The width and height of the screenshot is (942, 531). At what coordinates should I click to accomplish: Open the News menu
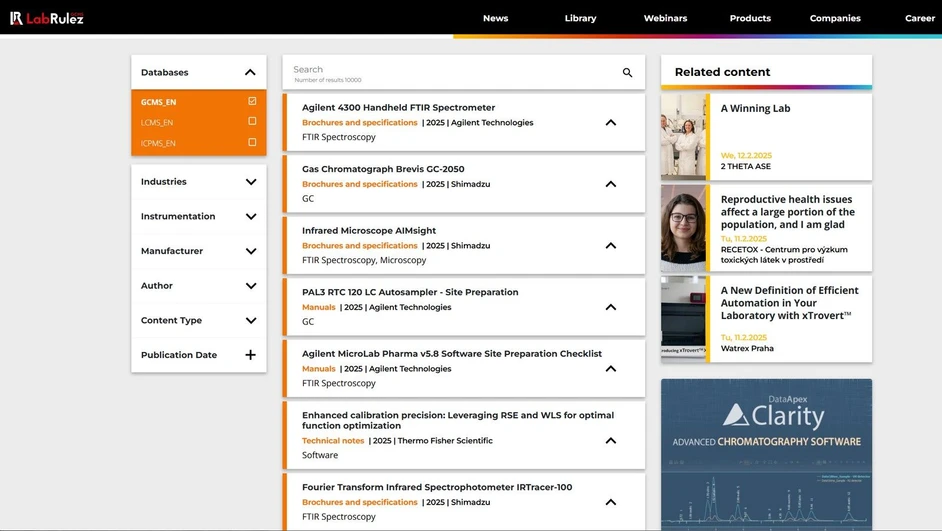[x=496, y=18]
